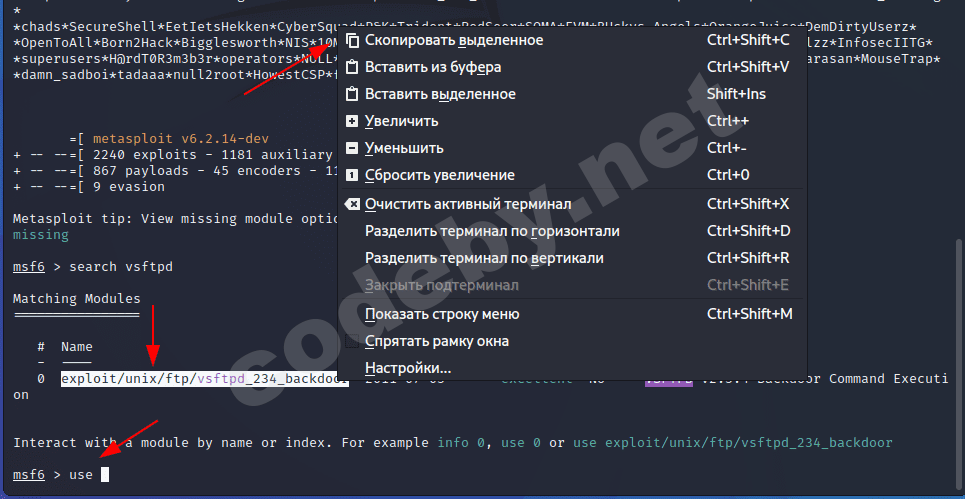The height and width of the screenshot is (499, 965).
Task: Click "info 0" example text
Action: pyautogui.click(x=462, y=443)
